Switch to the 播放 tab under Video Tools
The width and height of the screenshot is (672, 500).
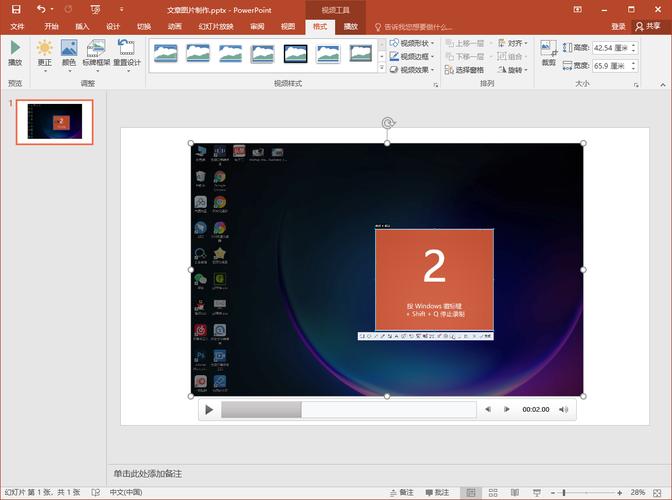(351, 27)
